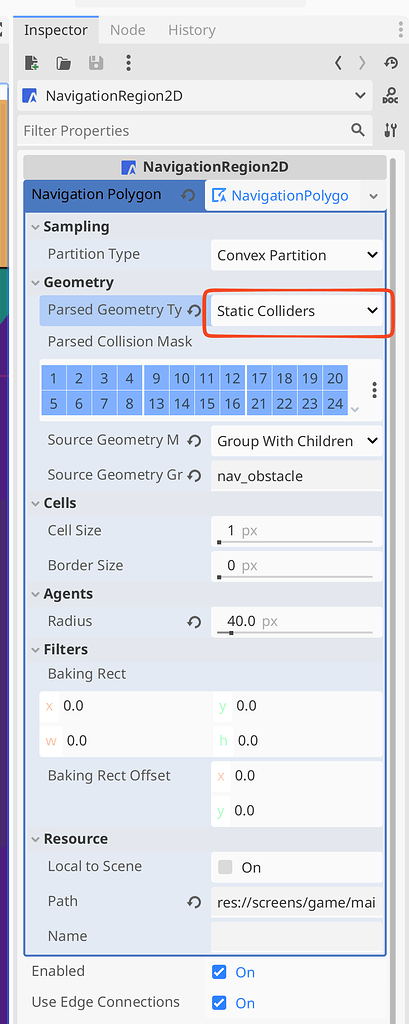Edit Baking Rect Offset x value
Image resolution: width=409 pixels, height=1024 pixels.
[x=306, y=776]
